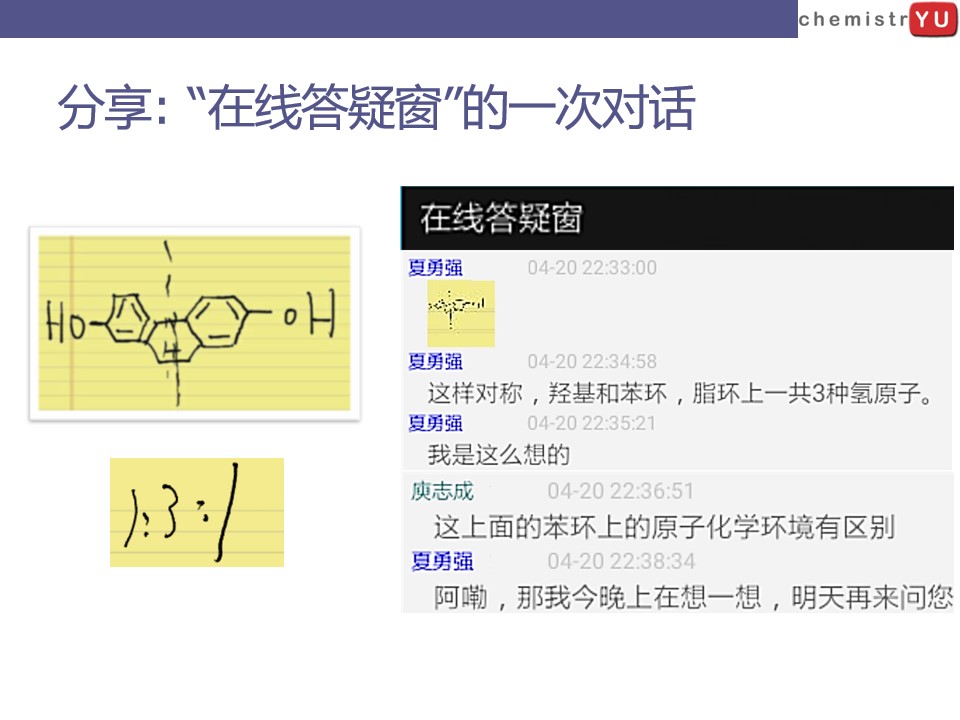Click sender name 夏勇强 at 22:35:21

(435, 423)
